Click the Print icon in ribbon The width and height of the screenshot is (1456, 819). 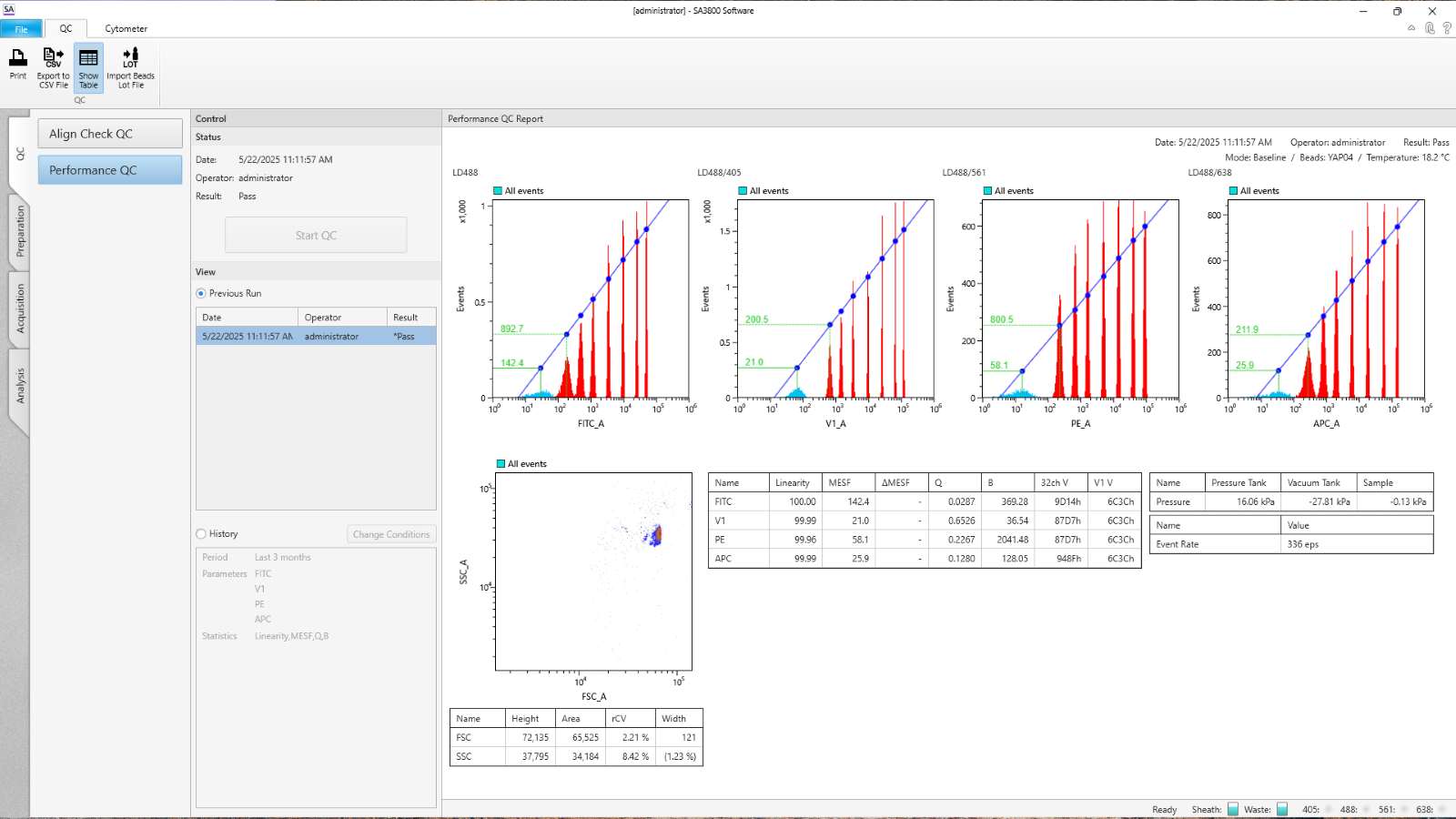[x=18, y=66]
